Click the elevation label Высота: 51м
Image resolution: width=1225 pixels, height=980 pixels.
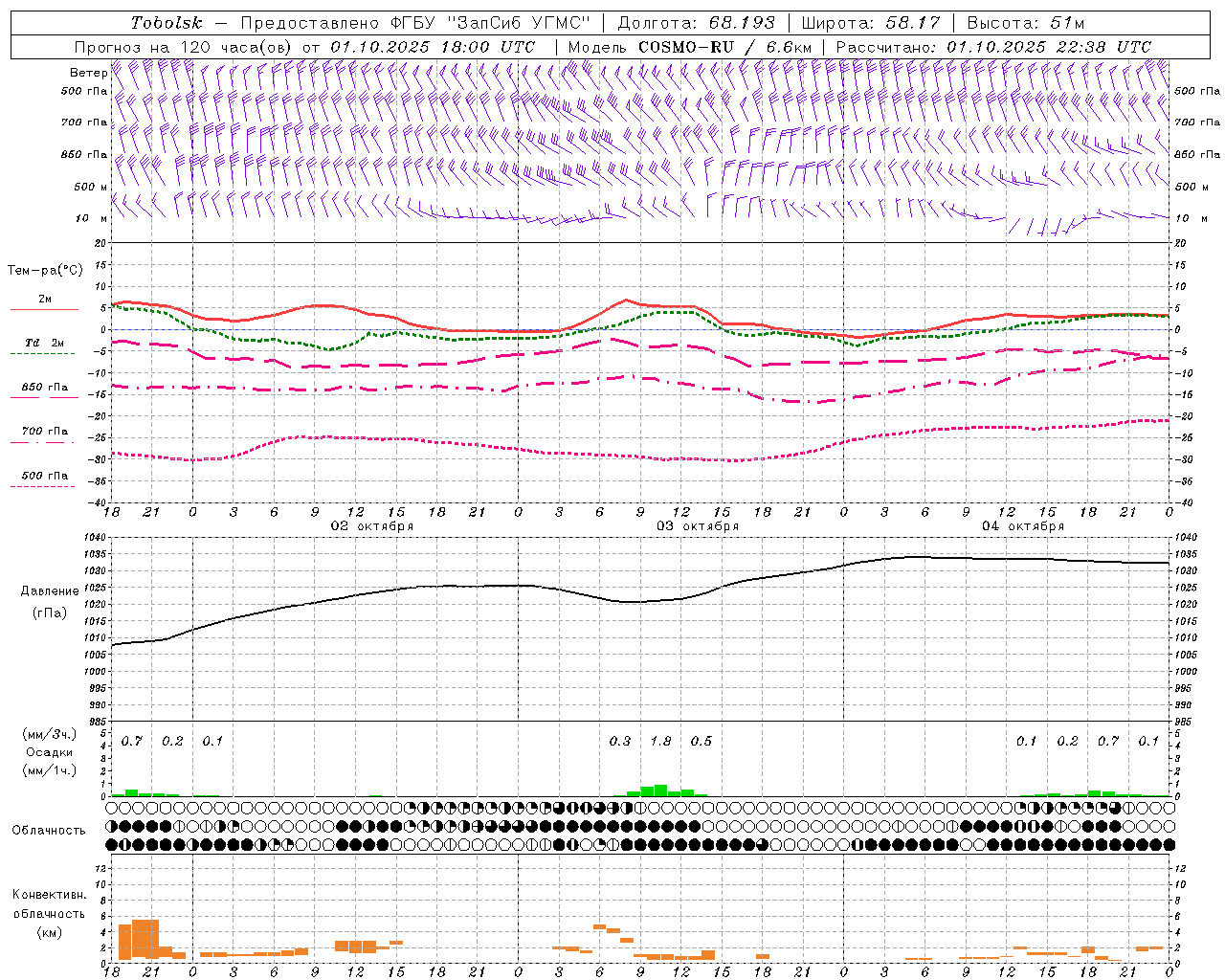click(x=1026, y=23)
